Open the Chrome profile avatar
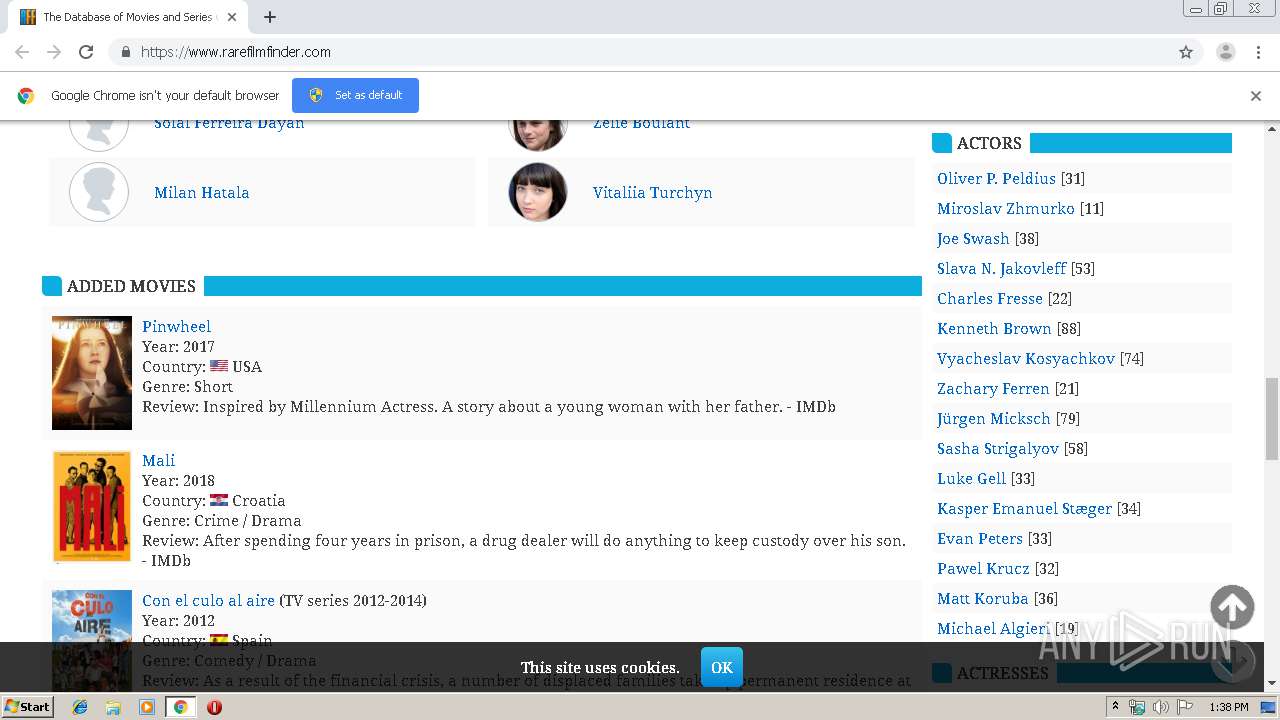This screenshot has width=1280, height=720. click(x=1226, y=52)
